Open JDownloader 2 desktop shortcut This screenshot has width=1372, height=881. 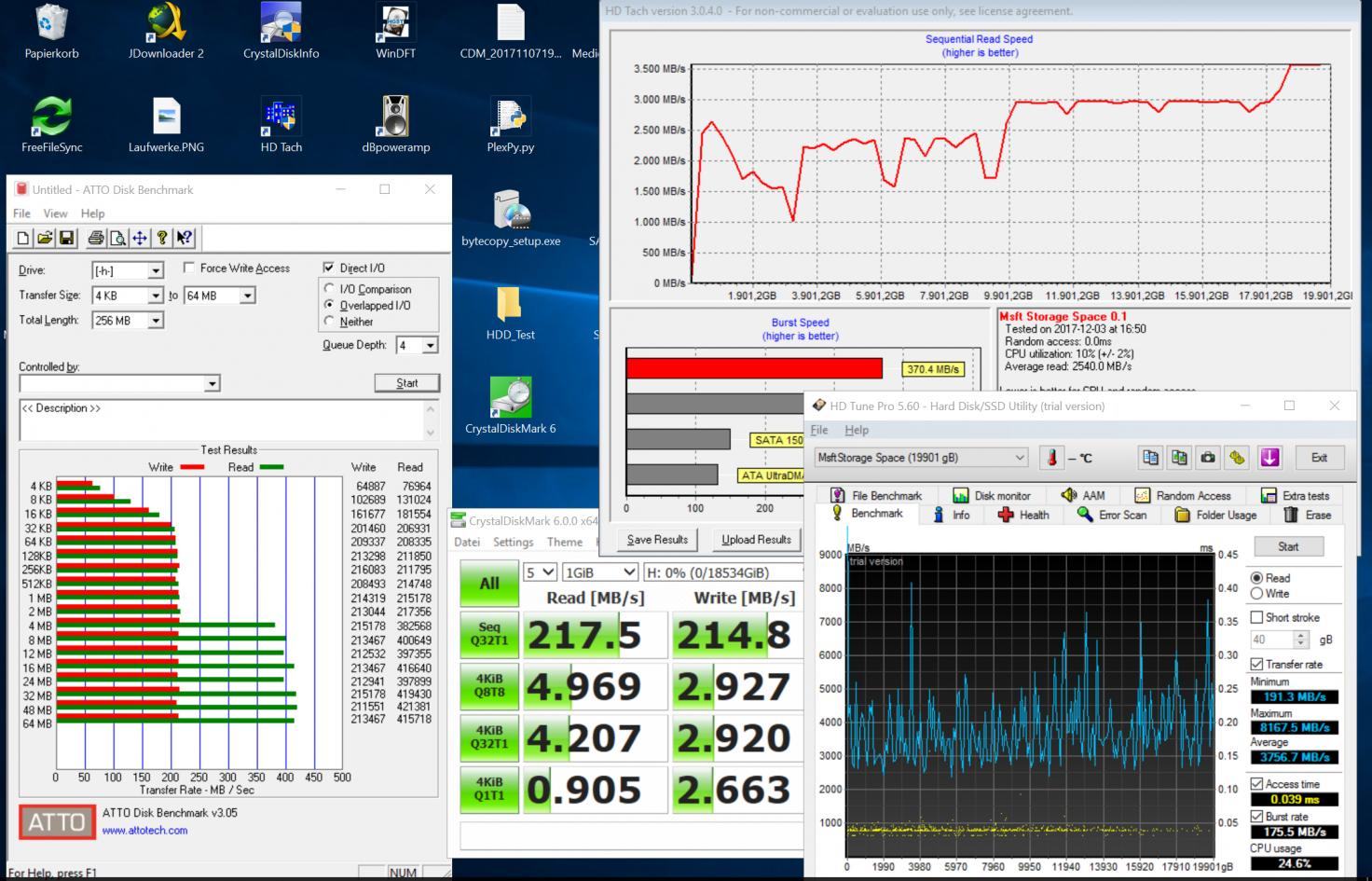(166, 32)
